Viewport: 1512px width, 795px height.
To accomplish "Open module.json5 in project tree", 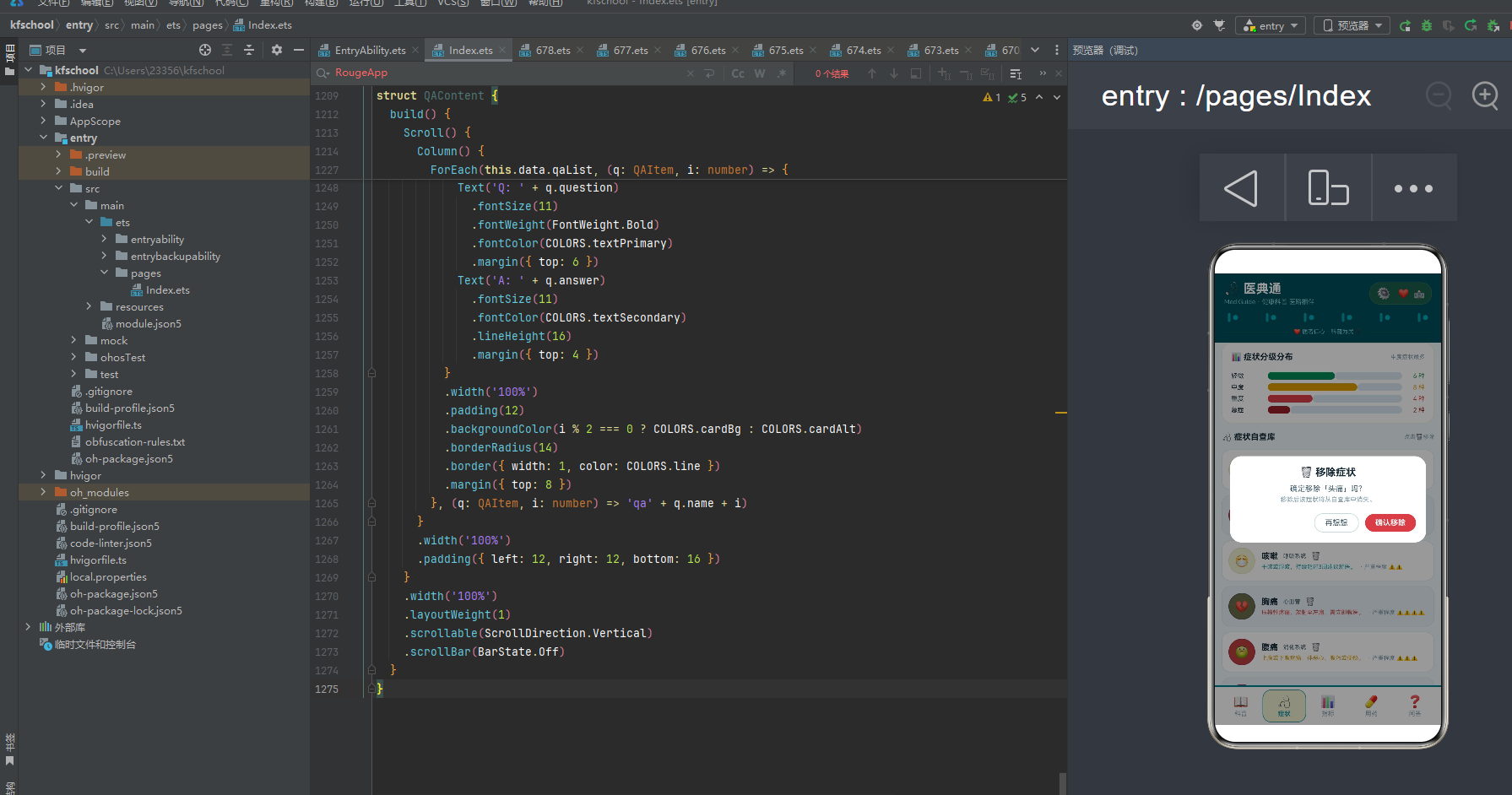I will pyautogui.click(x=148, y=323).
